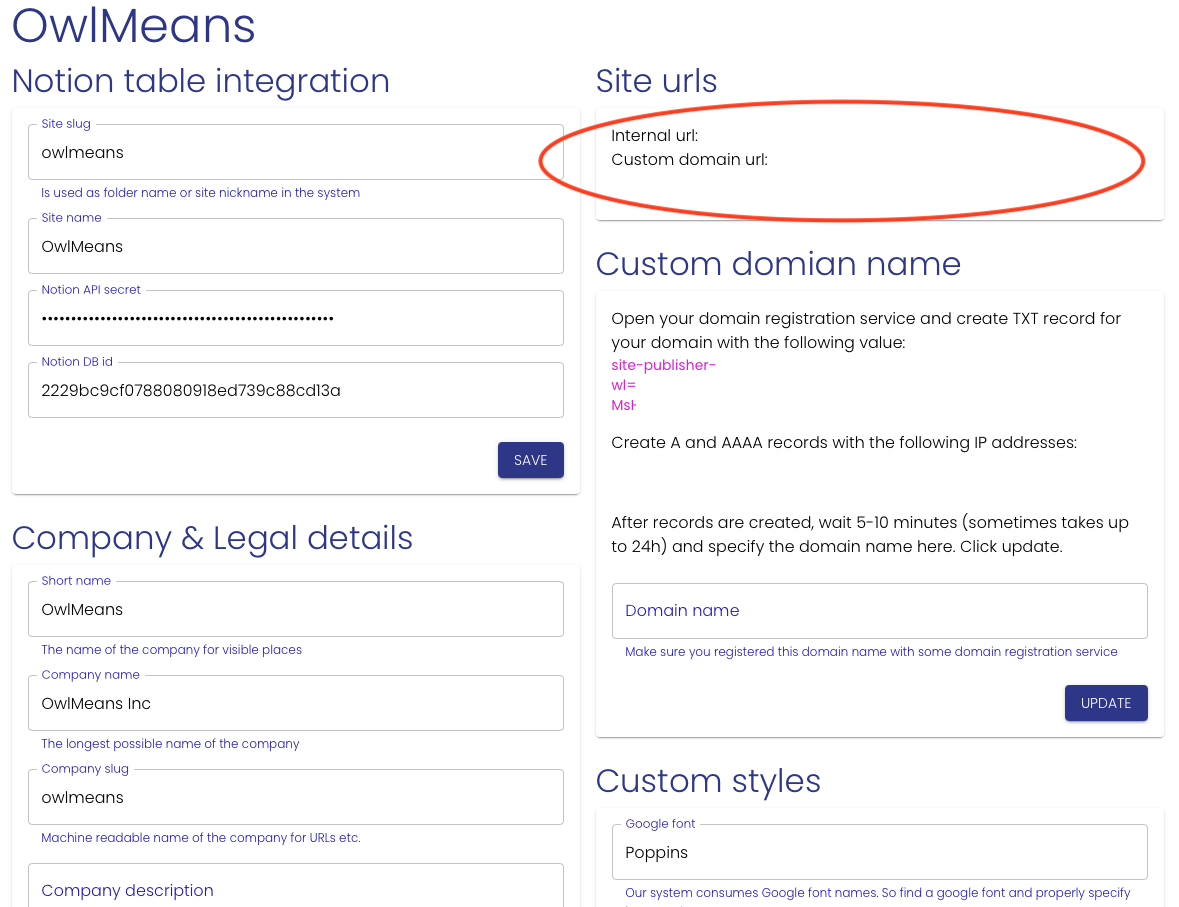The image size is (1179, 907).
Task: Click the Custom styles heading
Action: [708, 781]
